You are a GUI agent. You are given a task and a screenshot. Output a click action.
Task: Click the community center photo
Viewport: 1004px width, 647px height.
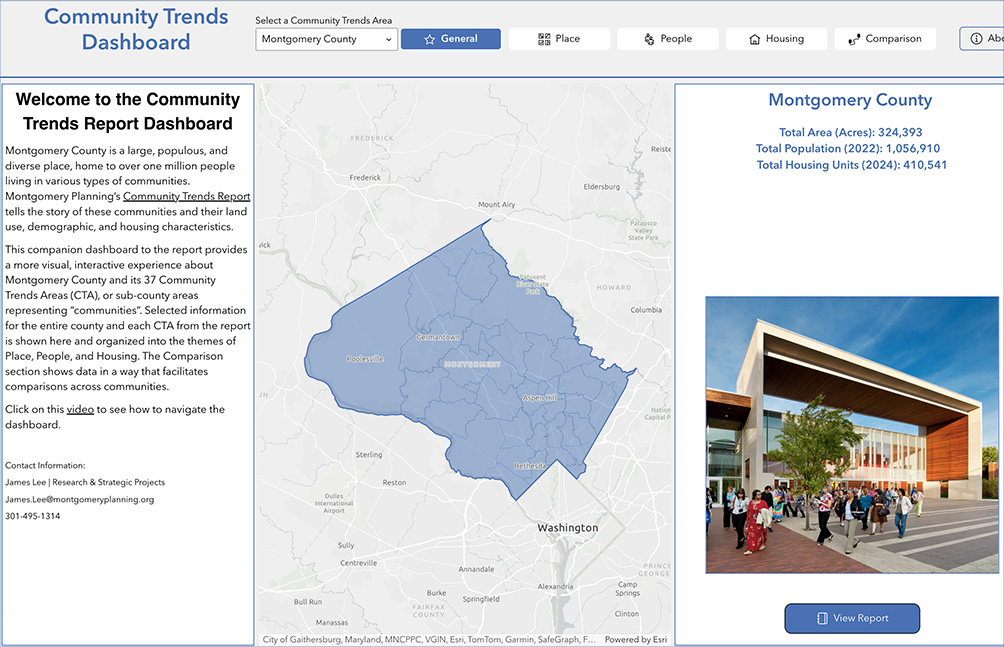pyautogui.click(x=852, y=435)
